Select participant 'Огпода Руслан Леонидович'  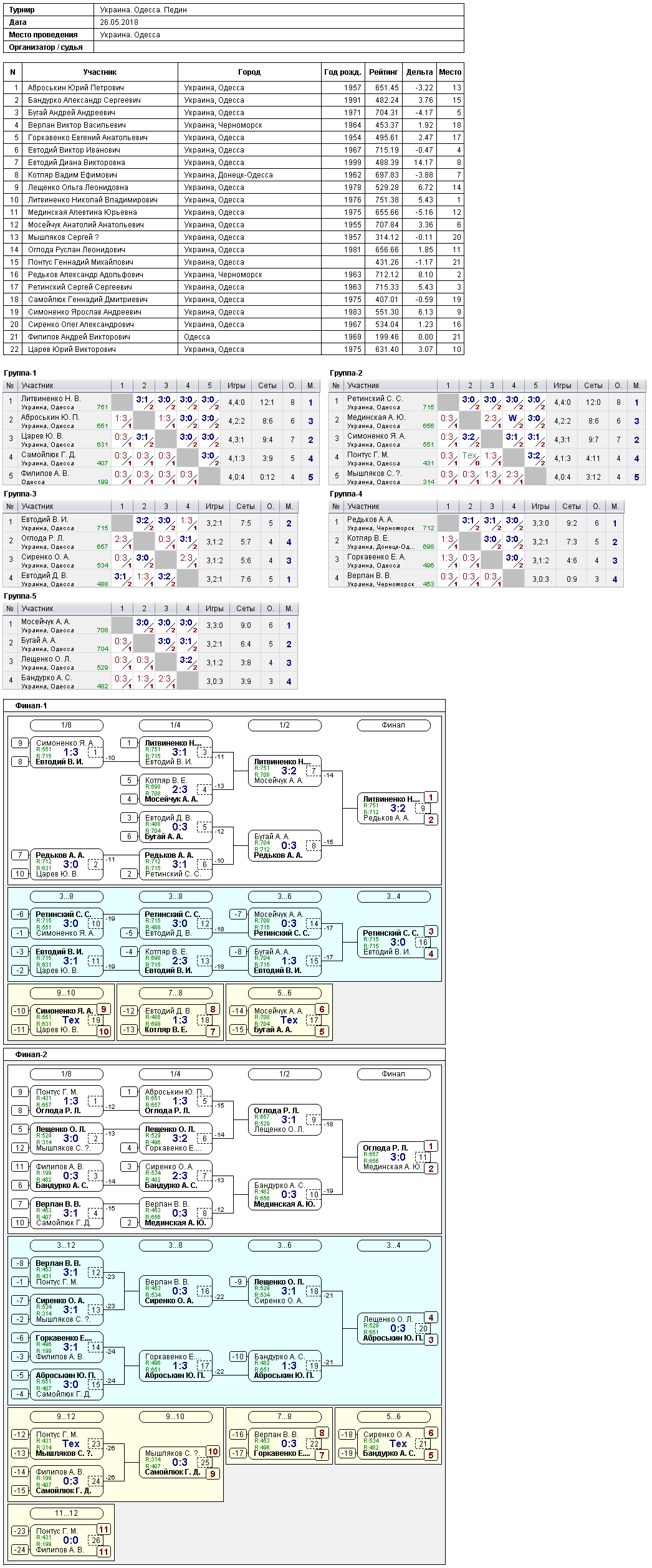[77, 250]
